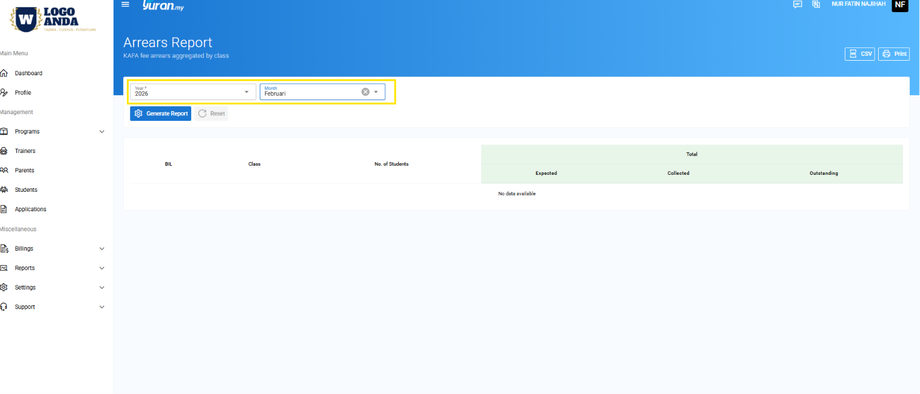The image size is (920, 394).
Task: Click the Settings gear icon
Action: (4, 287)
